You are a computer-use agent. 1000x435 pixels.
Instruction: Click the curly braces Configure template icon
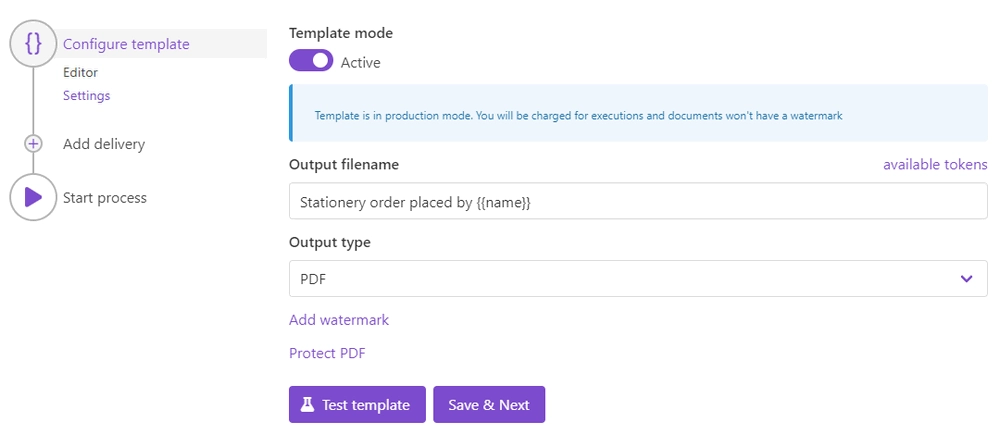[33, 43]
